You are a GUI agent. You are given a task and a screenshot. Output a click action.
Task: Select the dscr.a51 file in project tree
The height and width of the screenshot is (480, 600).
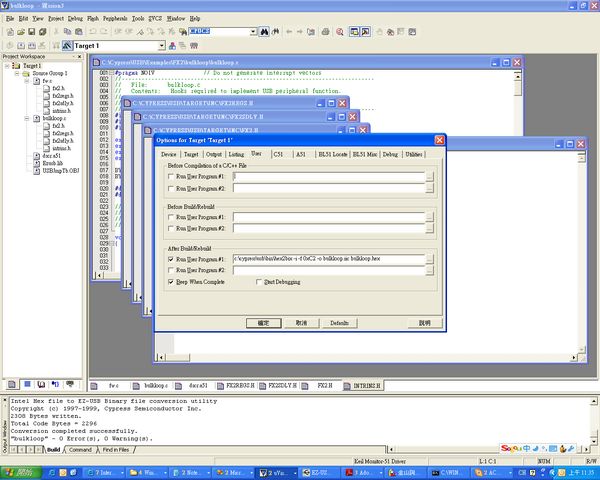[51, 155]
